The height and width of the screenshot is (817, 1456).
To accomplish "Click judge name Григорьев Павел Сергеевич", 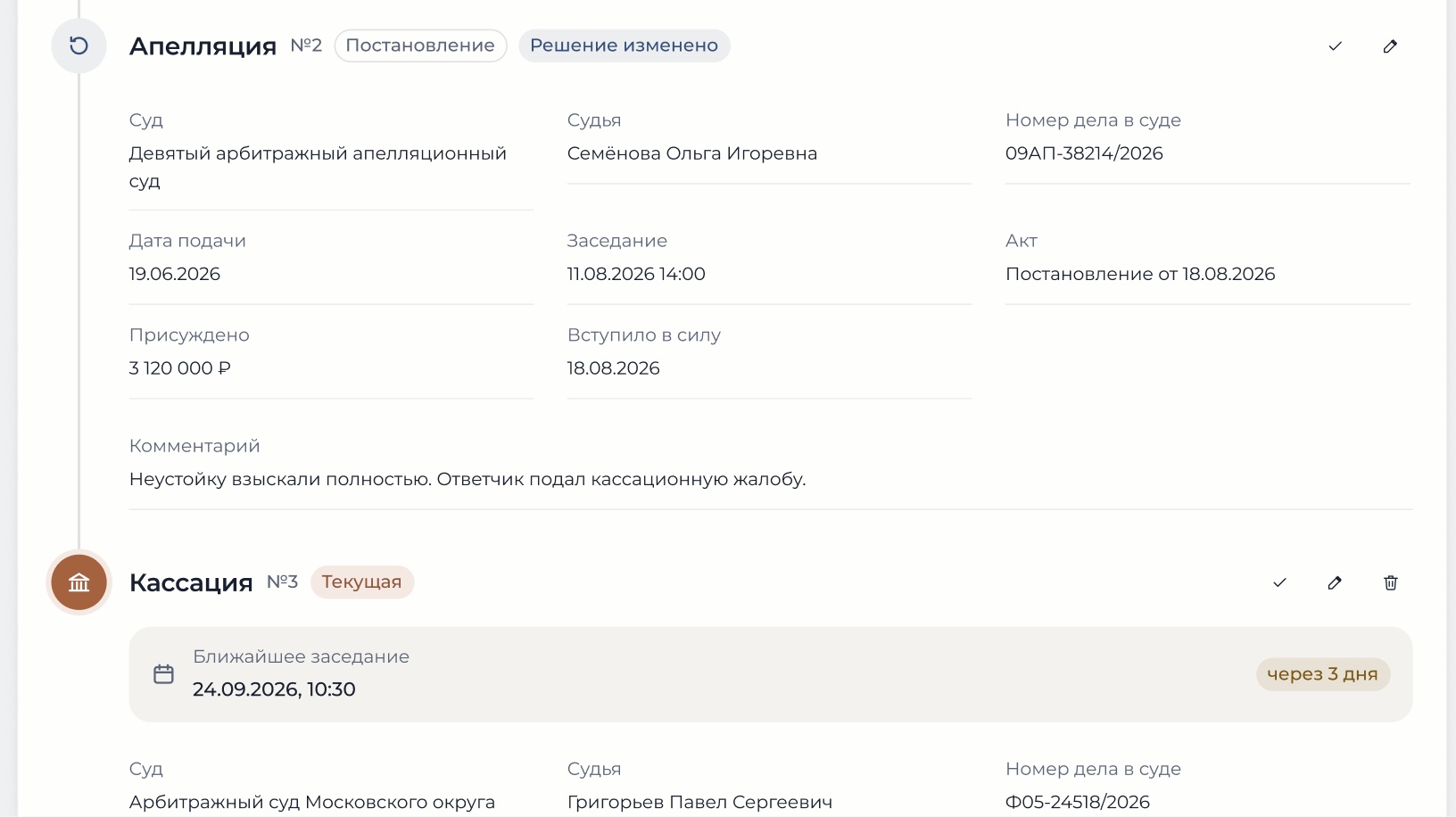I will tap(699, 802).
